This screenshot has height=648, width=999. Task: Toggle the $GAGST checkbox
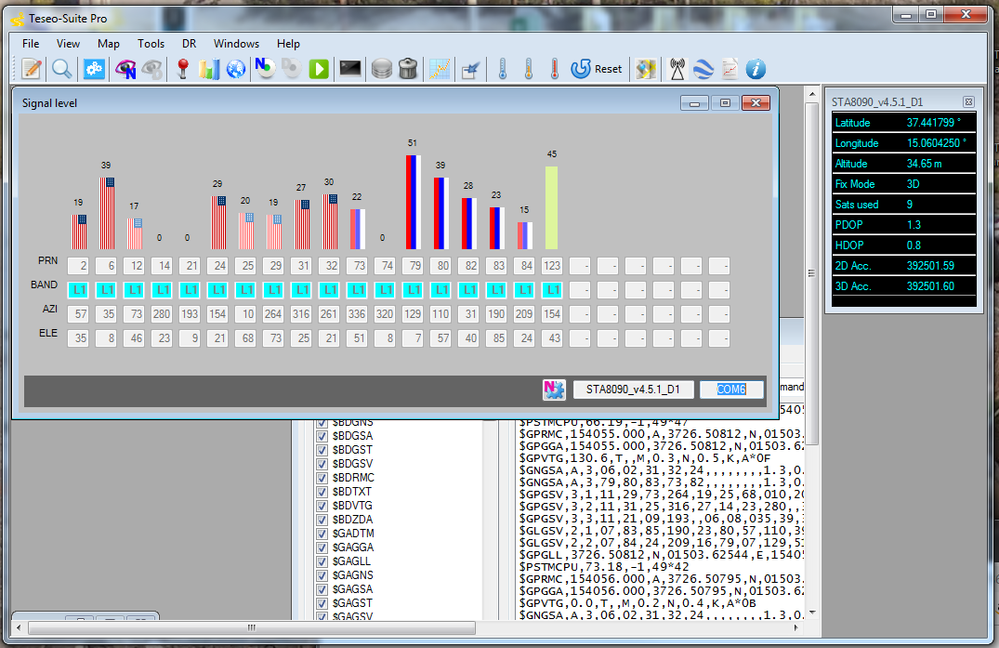(x=322, y=603)
